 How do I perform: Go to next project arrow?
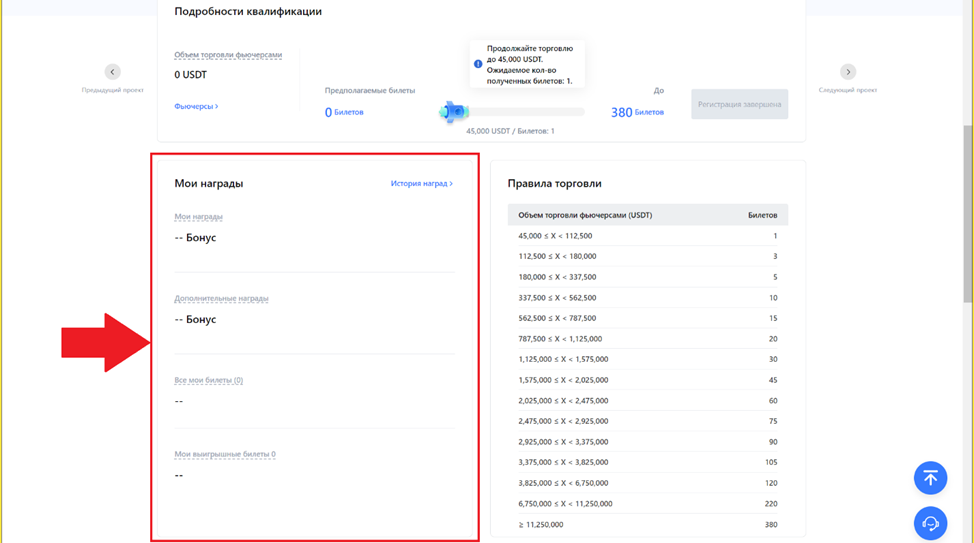[x=848, y=72]
